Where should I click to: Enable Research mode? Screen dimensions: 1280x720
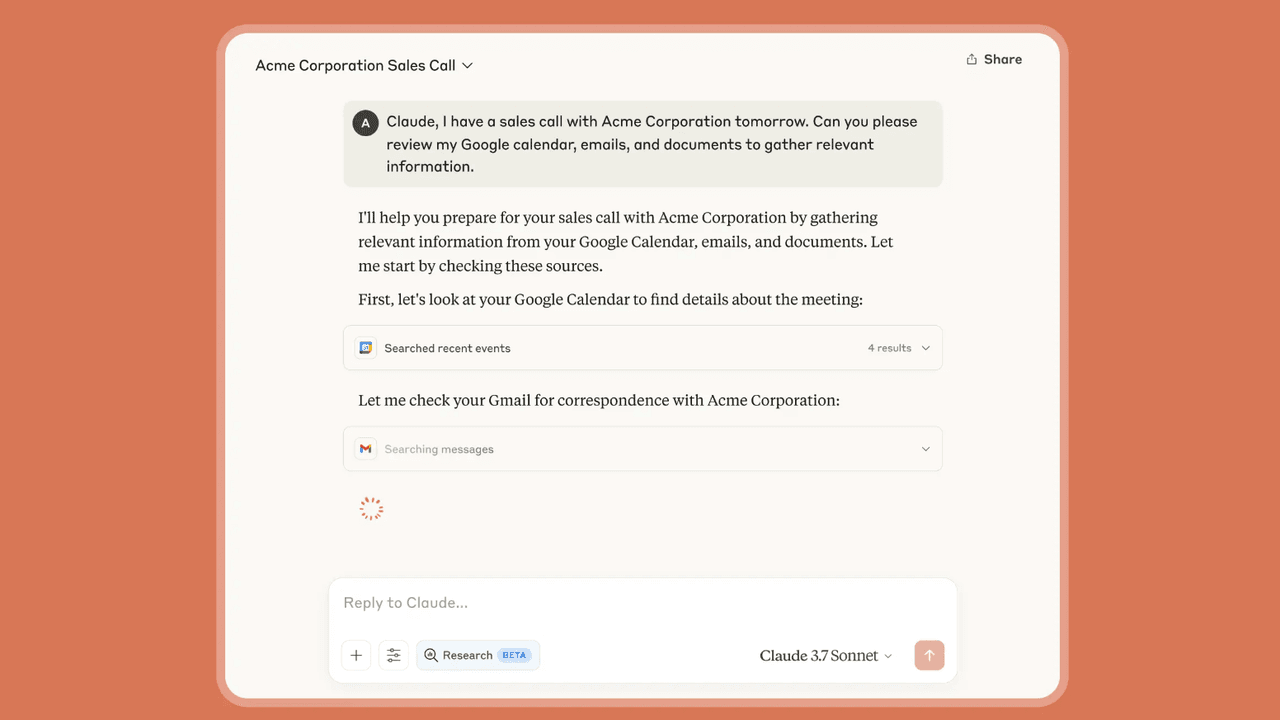(x=478, y=655)
